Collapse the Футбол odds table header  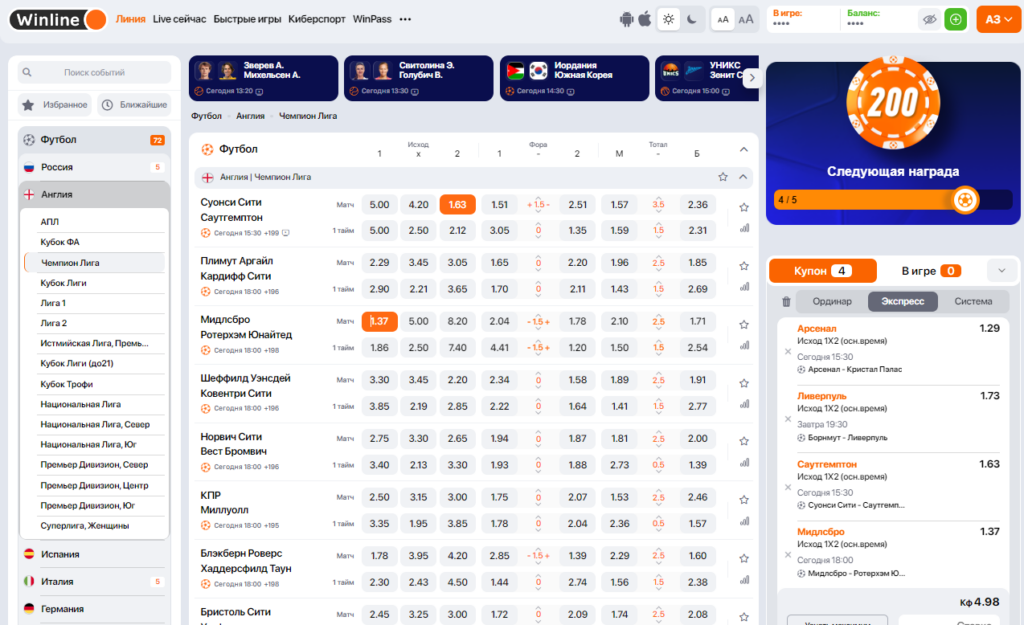coord(743,150)
